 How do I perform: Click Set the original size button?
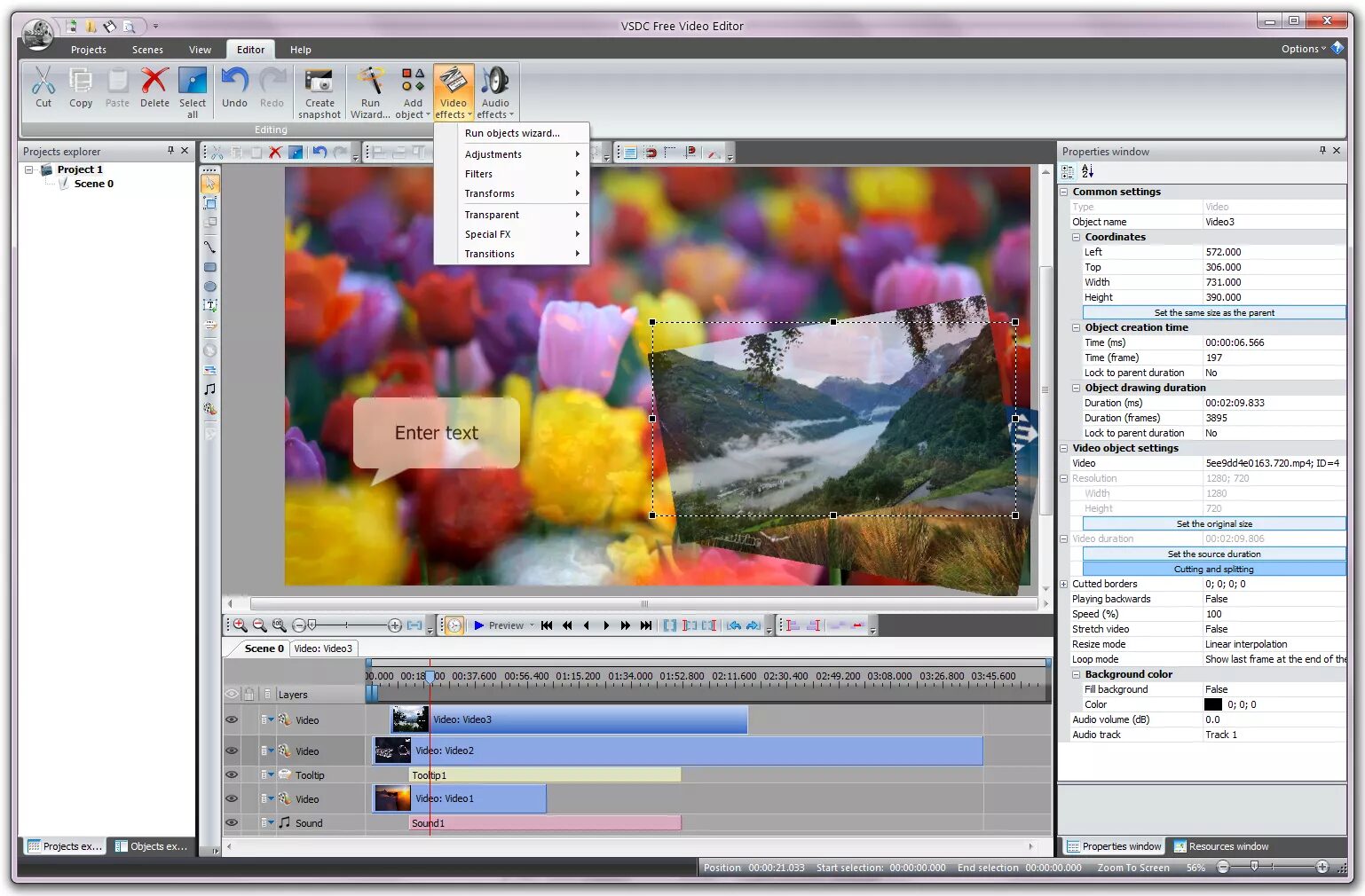(x=1213, y=524)
